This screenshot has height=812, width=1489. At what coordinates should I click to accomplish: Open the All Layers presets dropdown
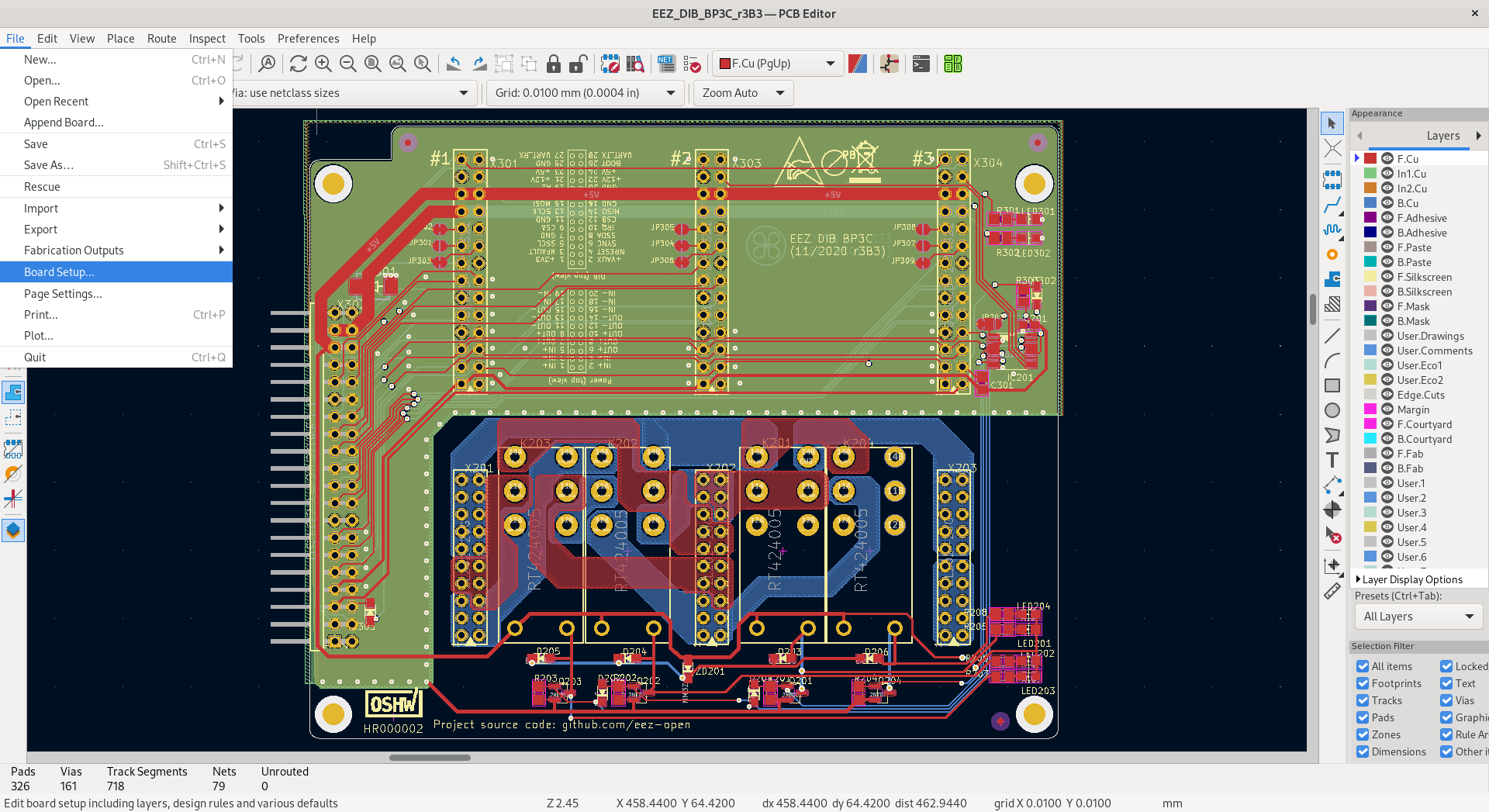pyautogui.click(x=1418, y=617)
